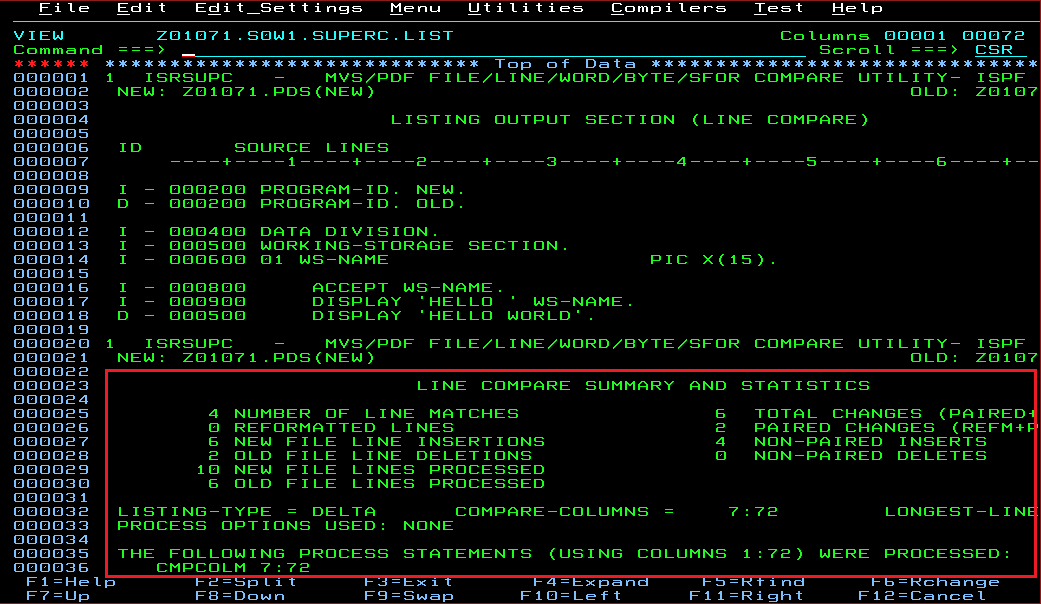Open the Utilities menu
1041x604 pixels.
coord(527,8)
